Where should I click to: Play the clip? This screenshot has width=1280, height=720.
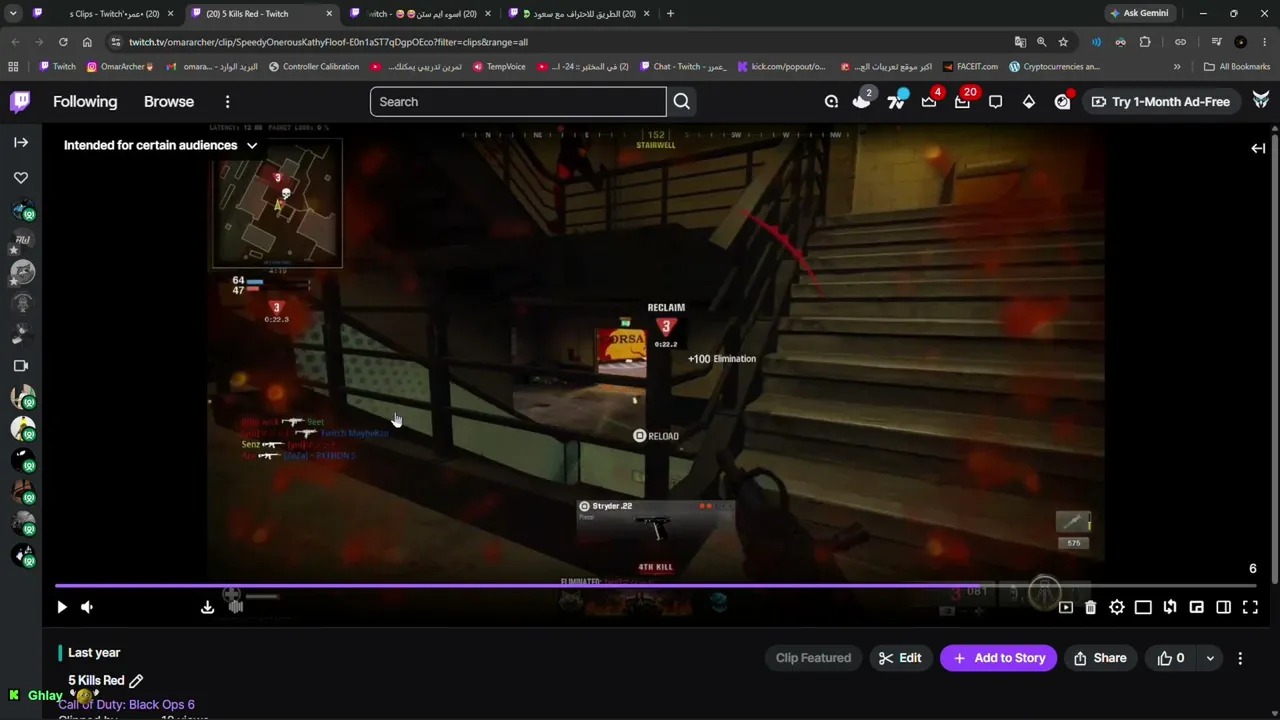click(62, 607)
